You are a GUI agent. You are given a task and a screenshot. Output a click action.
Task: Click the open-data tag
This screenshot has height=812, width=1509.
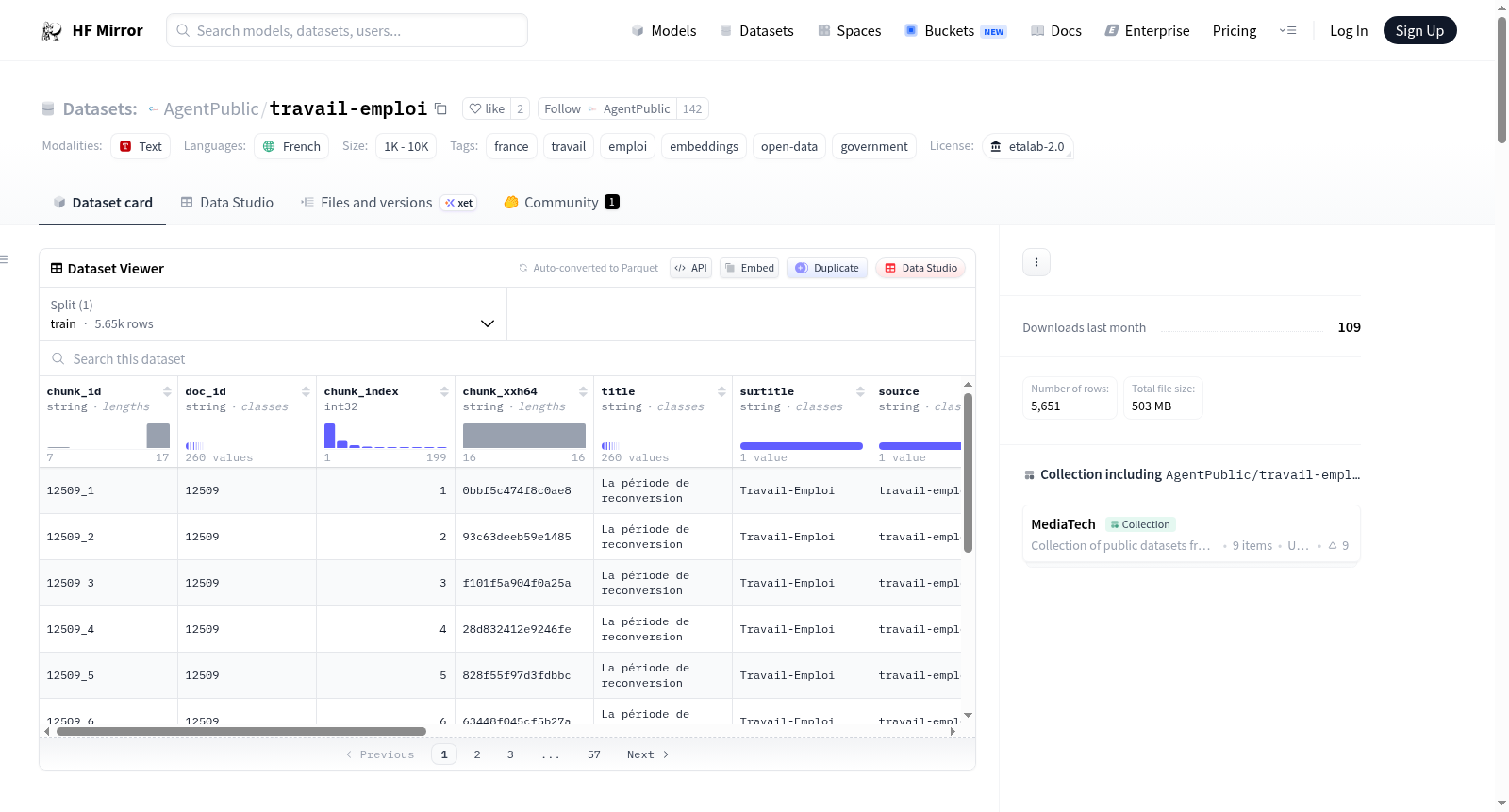(789, 146)
